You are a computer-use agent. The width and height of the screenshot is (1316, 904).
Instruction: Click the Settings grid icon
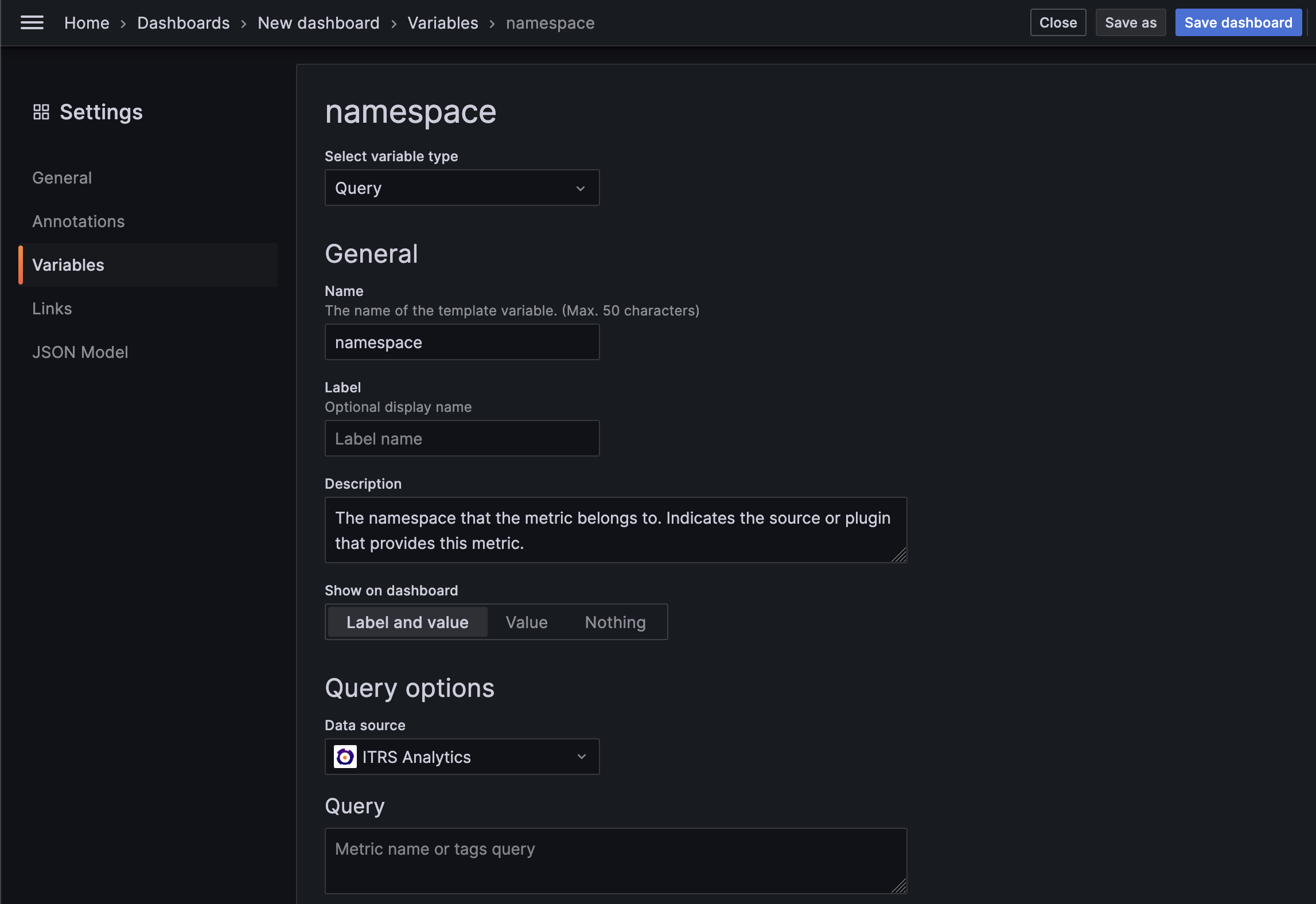pos(41,112)
